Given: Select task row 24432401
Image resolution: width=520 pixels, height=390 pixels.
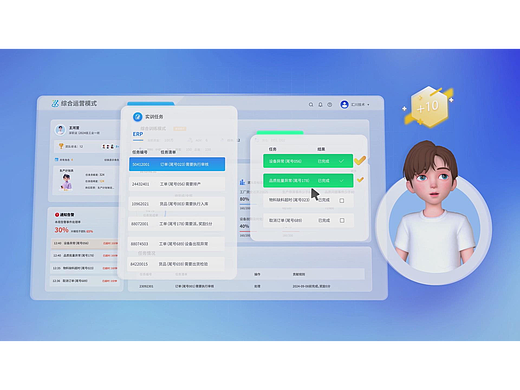Looking at the screenshot, I should click(177, 184).
